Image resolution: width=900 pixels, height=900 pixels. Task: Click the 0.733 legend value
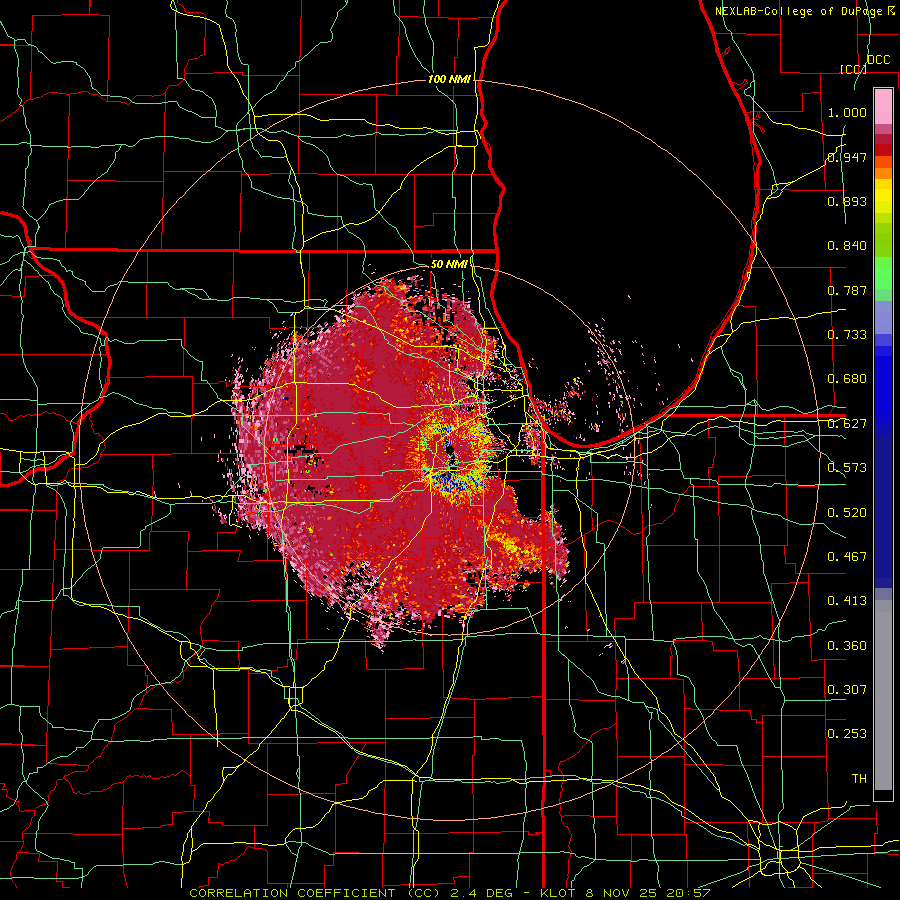pos(847,335)
